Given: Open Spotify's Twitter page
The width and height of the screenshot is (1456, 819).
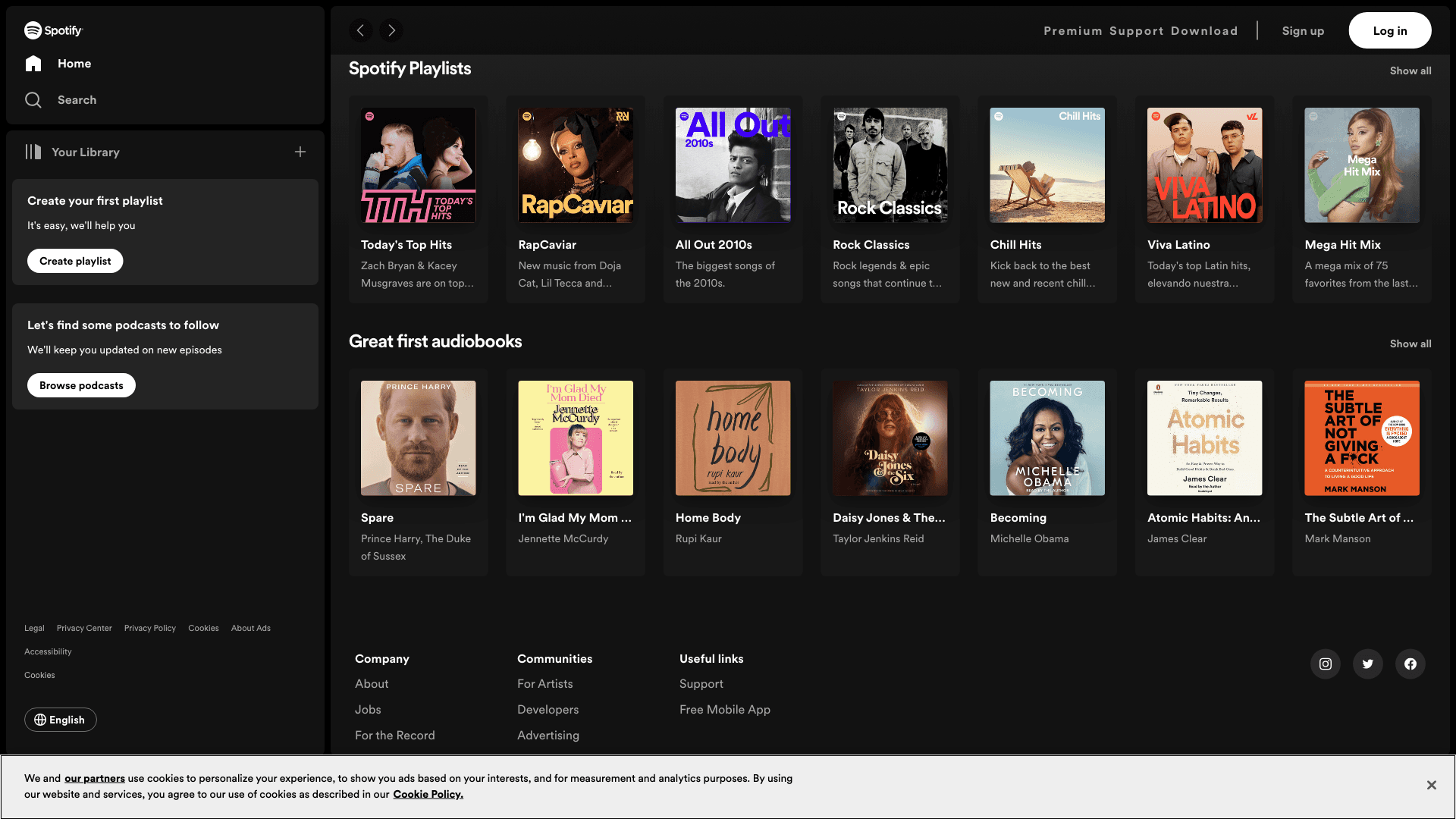Looking at the screenshot, I should tap(1368, 664).
